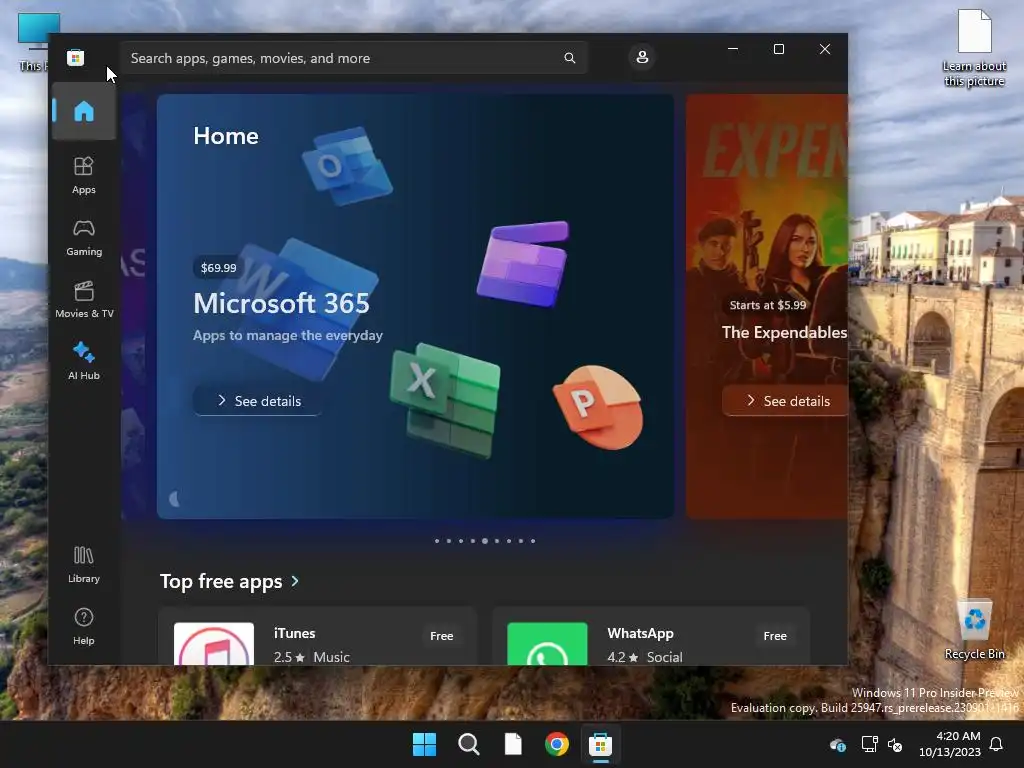Open the Top free apps heading
This screenshot has height=768, width=1024.
coord(221,581)
